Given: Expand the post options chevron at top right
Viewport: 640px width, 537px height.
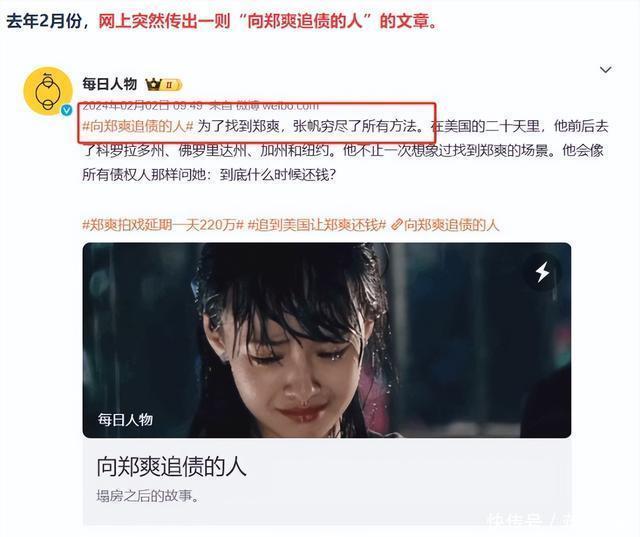Looking at the screenshot, I should pos(605,70).
